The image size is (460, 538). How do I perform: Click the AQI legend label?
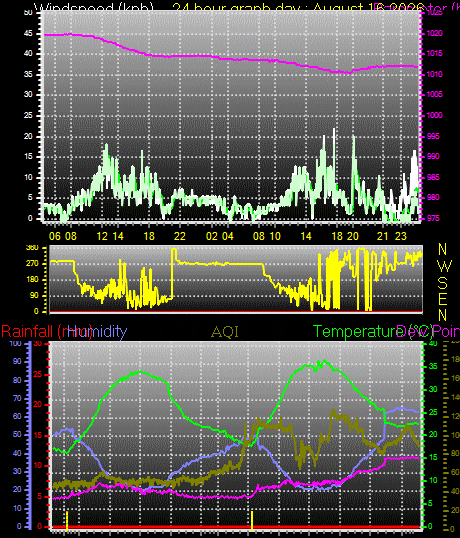point(225,332)
